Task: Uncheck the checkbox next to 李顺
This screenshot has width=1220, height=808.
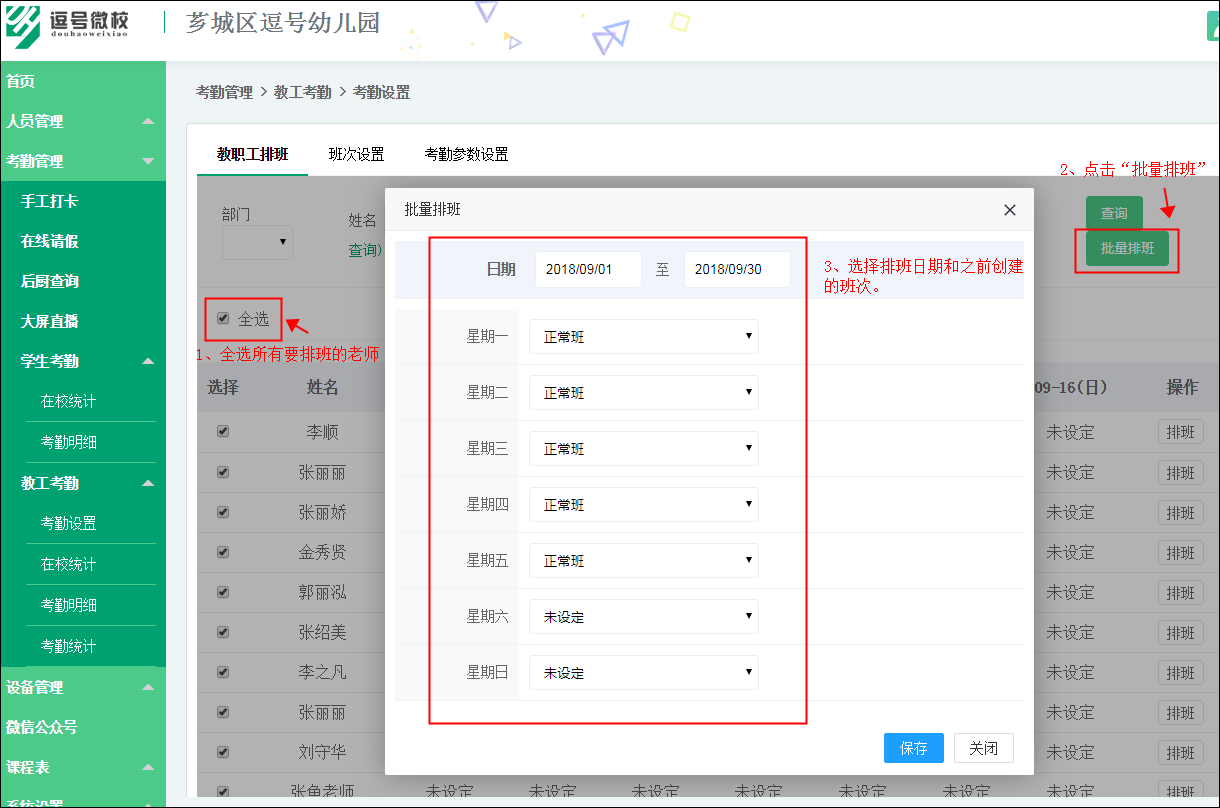Action: (x=222, y=431)
